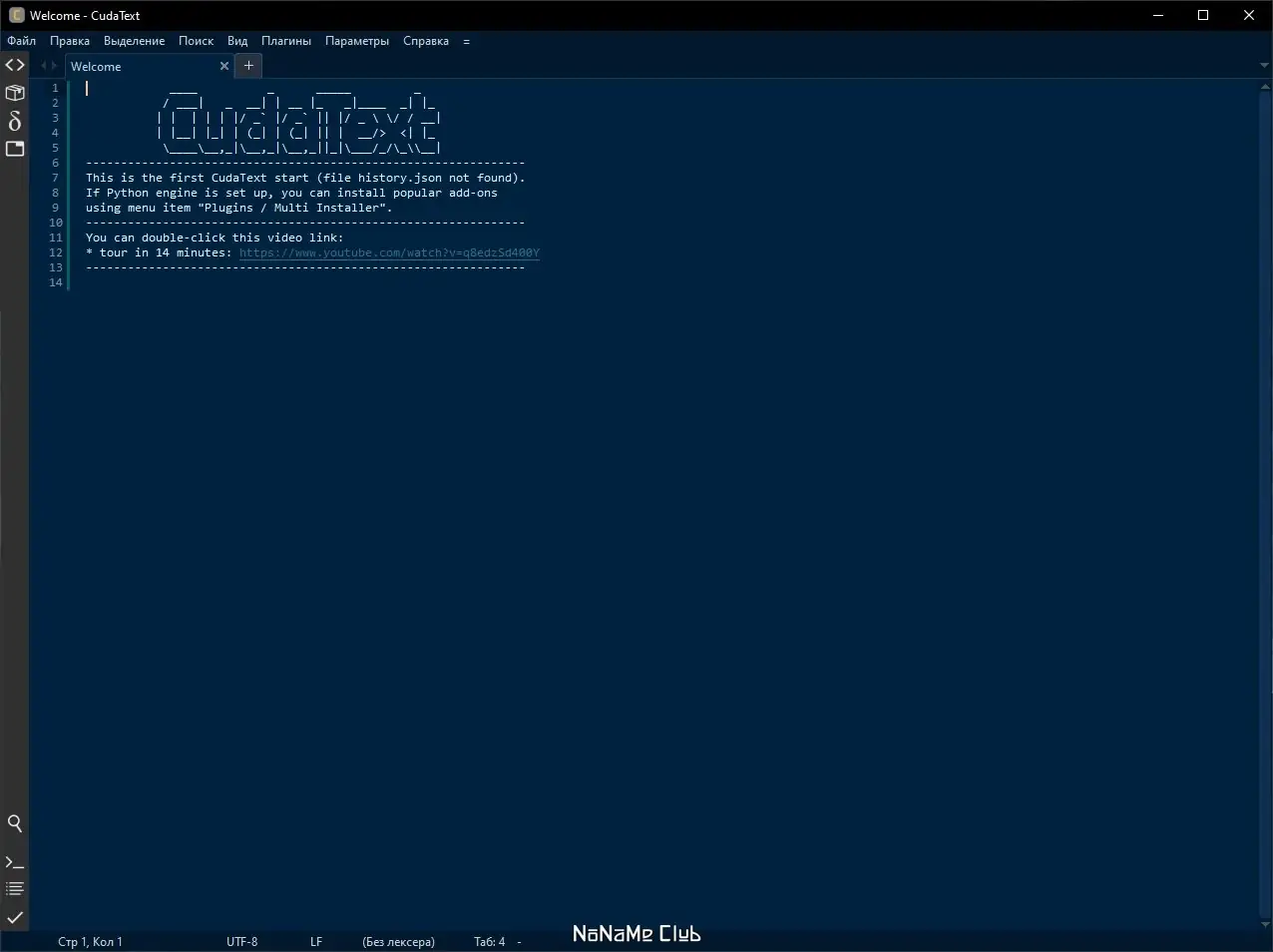Open the '=' menu item

coord(466,41)
